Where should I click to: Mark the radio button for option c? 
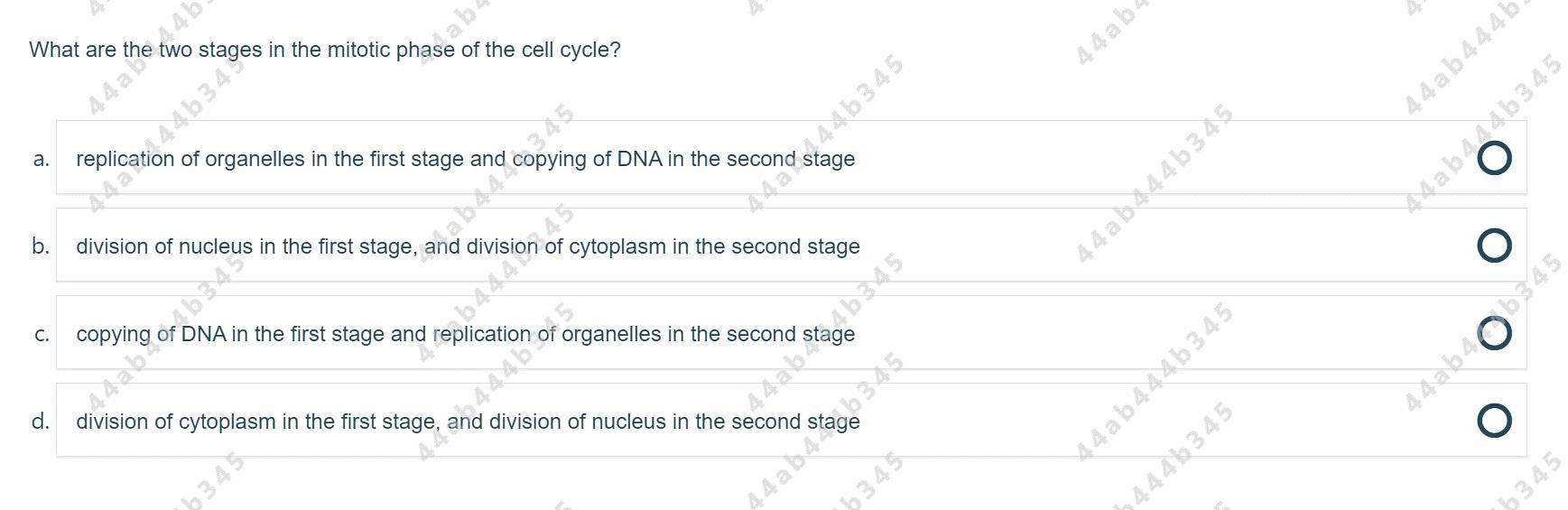click(x=1494, y=333)
